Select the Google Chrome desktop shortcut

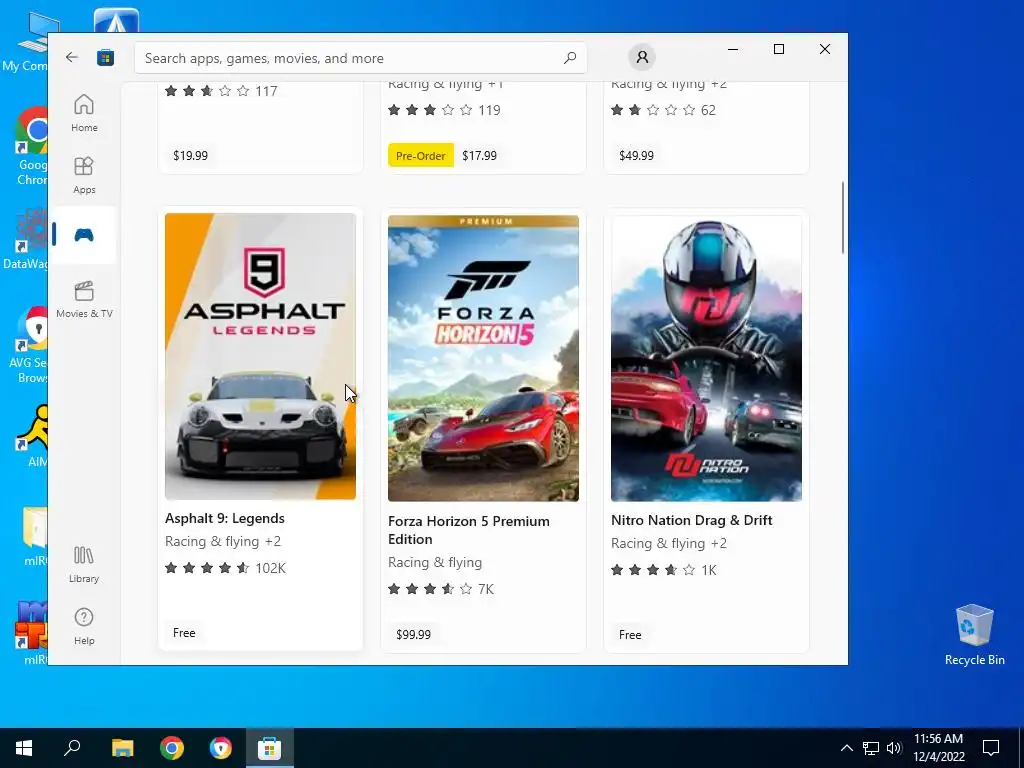31,147
